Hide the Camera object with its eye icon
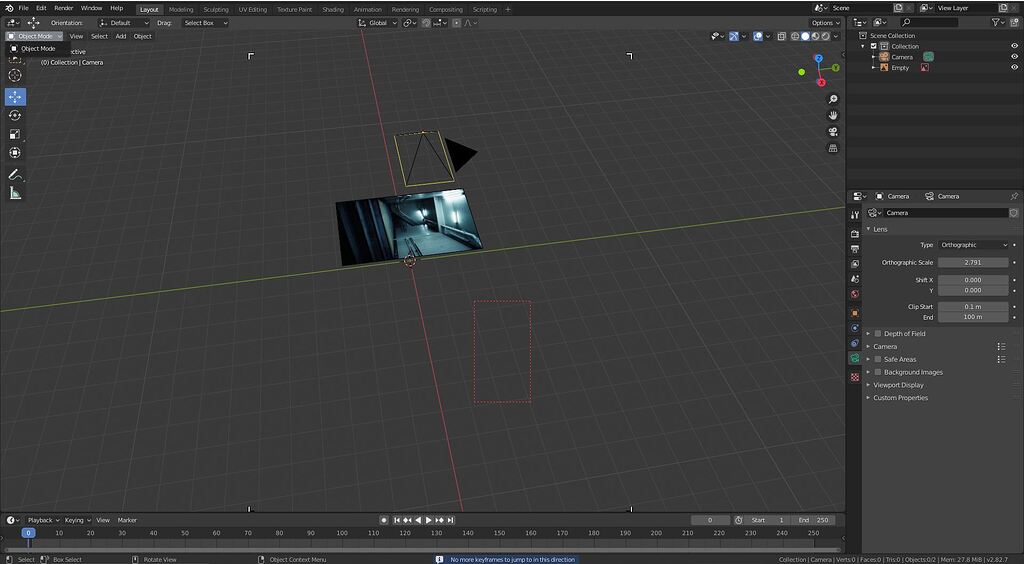 [1014, 57]
